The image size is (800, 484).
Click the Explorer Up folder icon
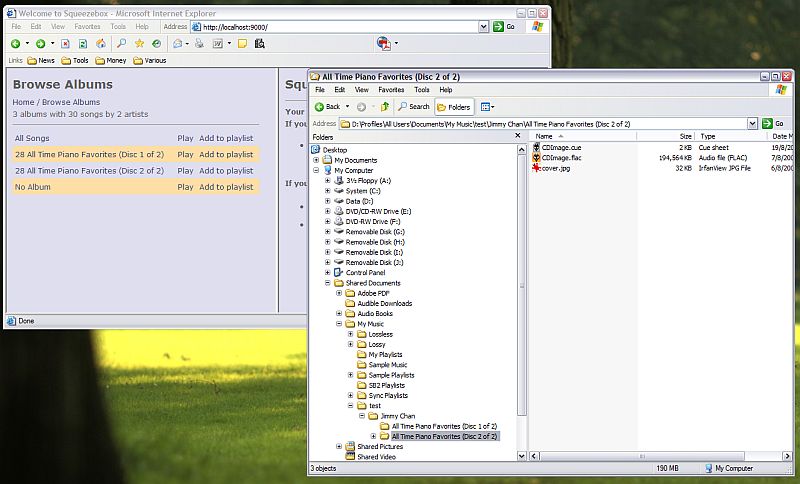[385, 106]
